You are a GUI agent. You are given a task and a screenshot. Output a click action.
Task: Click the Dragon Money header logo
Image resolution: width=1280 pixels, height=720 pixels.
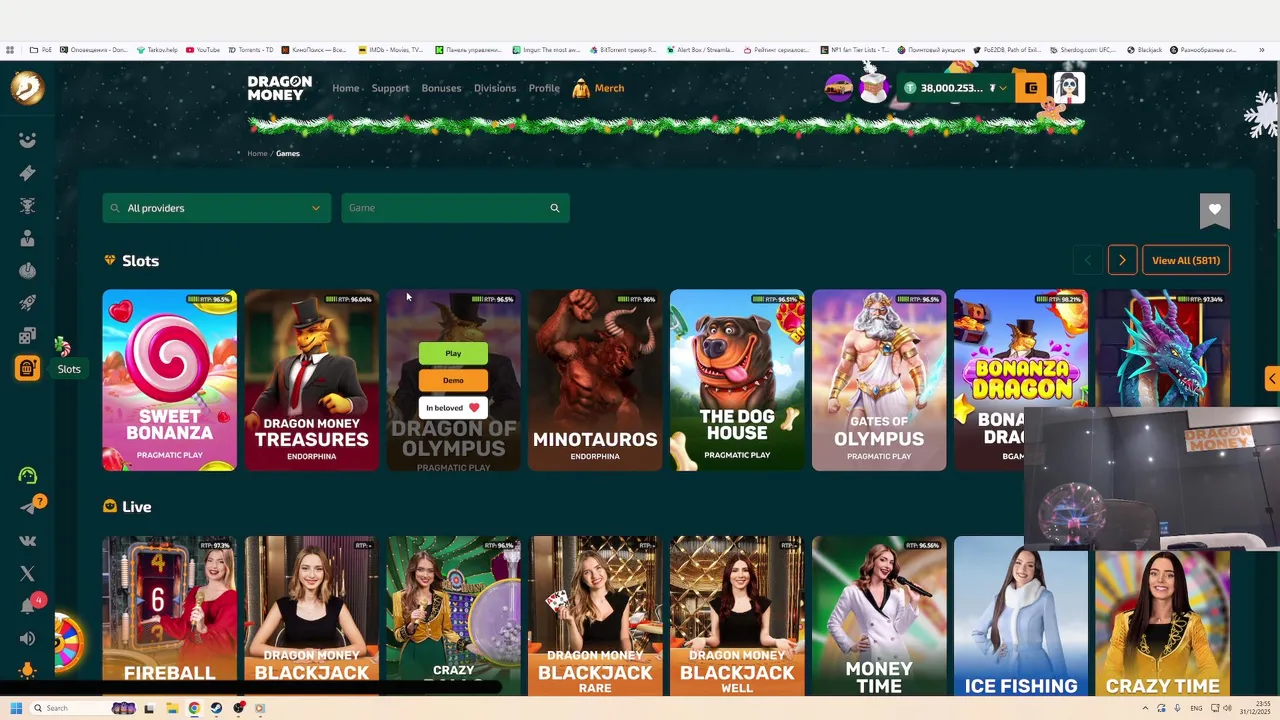(x=280, y=88)
